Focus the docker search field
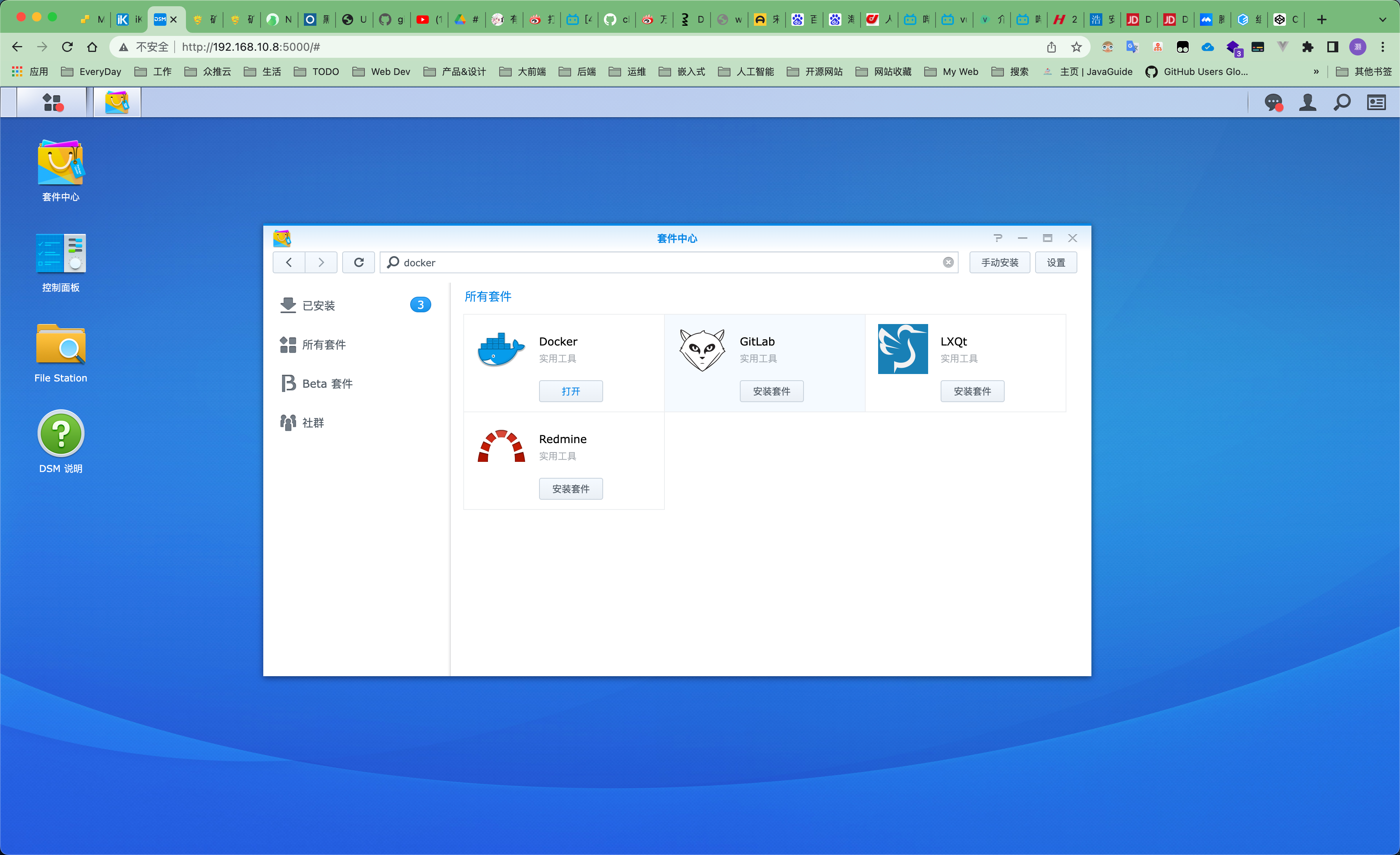The image size is (1400, 855). click(668, 262)
